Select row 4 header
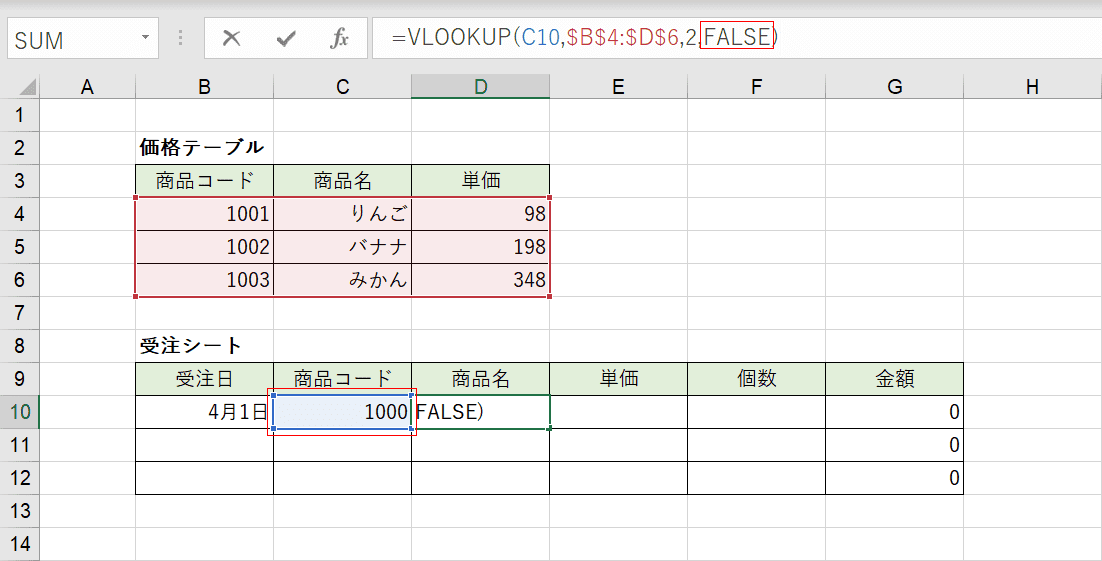This screenshot has width=1102, height=561. (20, 214)
